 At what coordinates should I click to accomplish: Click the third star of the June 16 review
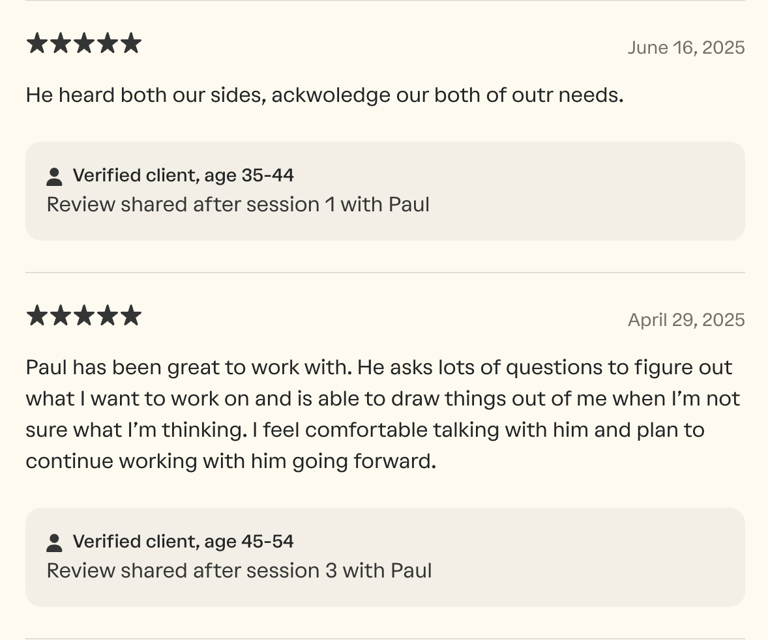pos(85,43)
